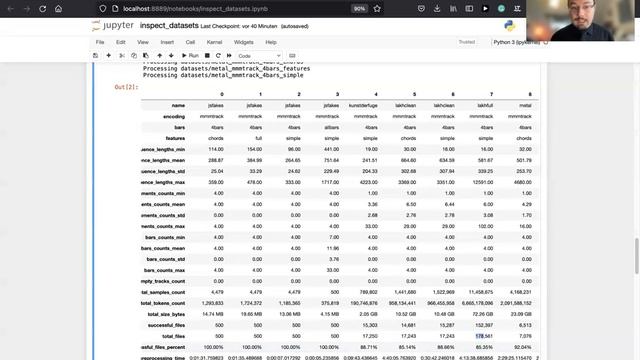
Task: Open the browser library icon
Action: (x=453, y=9)
